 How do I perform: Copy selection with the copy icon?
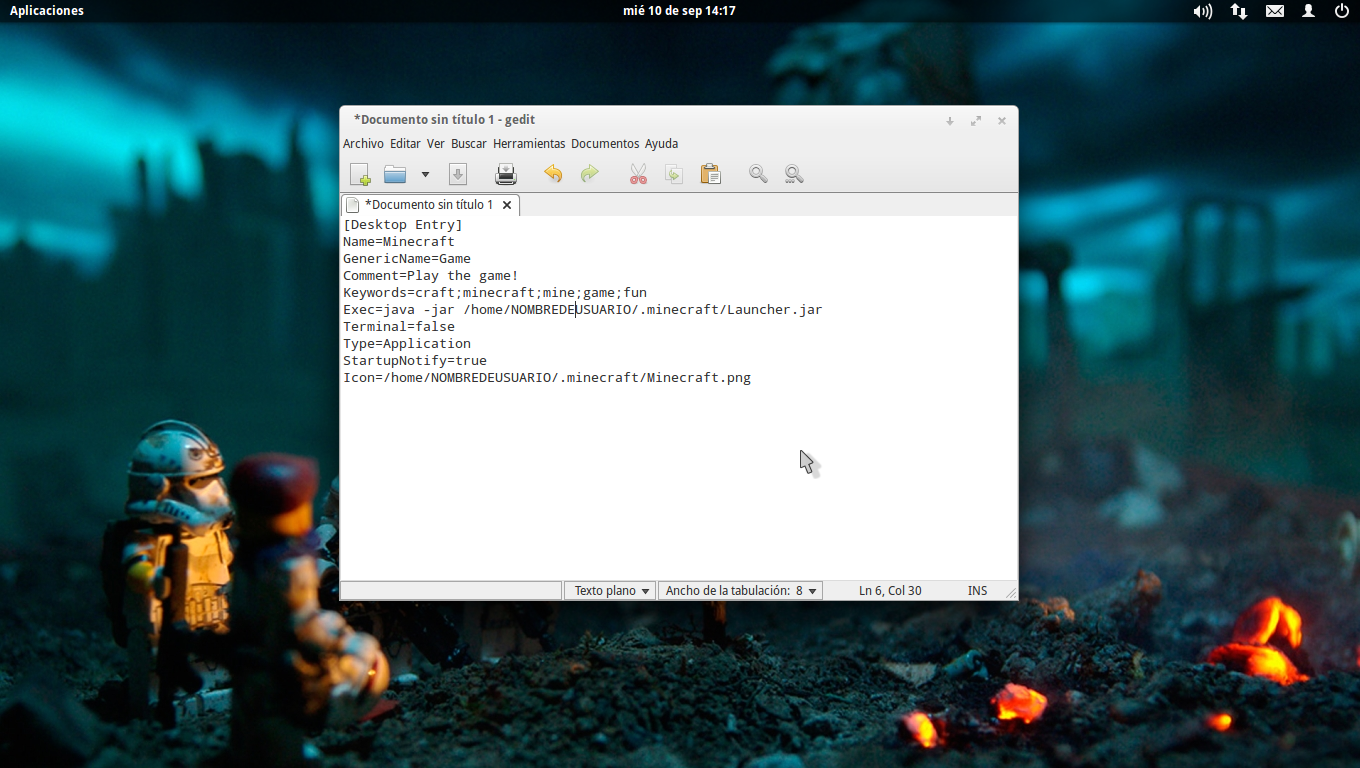(674, 174)
